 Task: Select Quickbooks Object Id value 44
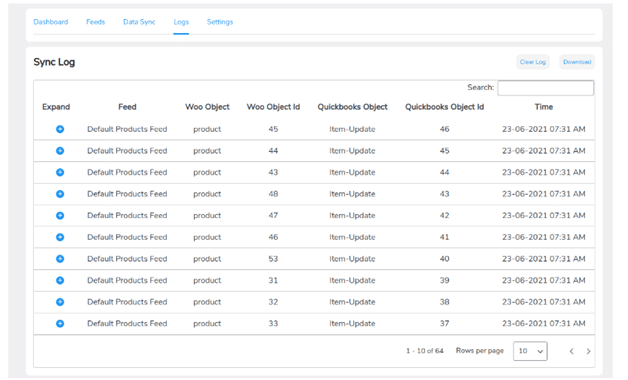pos(445,172)
